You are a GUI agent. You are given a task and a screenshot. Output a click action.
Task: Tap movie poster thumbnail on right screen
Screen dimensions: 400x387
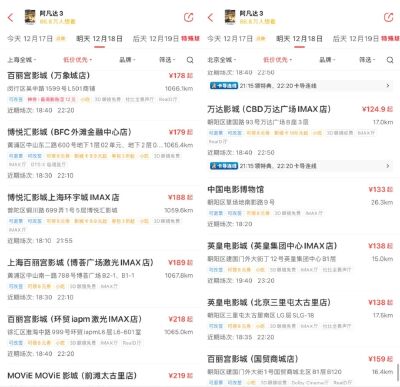click(x=230, y=17)
